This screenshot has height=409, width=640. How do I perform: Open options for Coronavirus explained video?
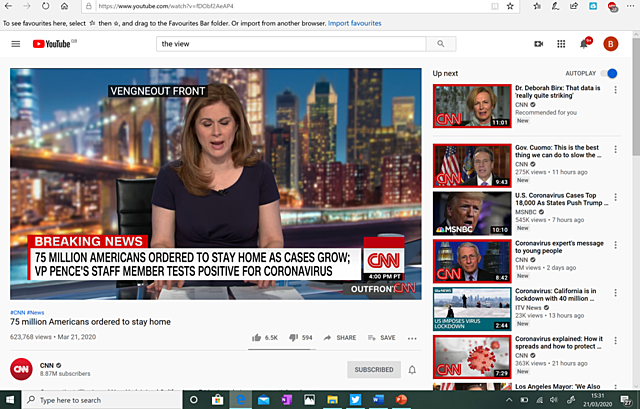[616, 340]
